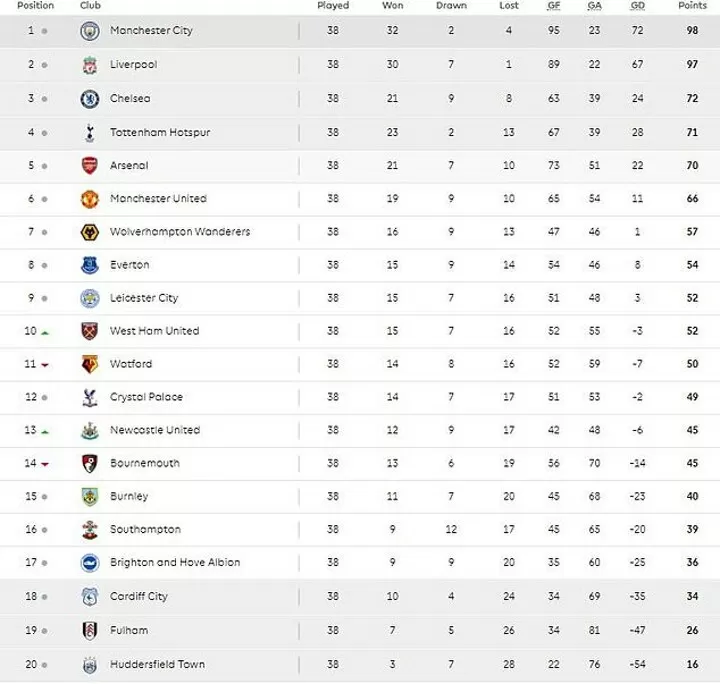Click the Huddersfield Town crest
This screenshot has height=684, width=720.
[x=90, y=665]
